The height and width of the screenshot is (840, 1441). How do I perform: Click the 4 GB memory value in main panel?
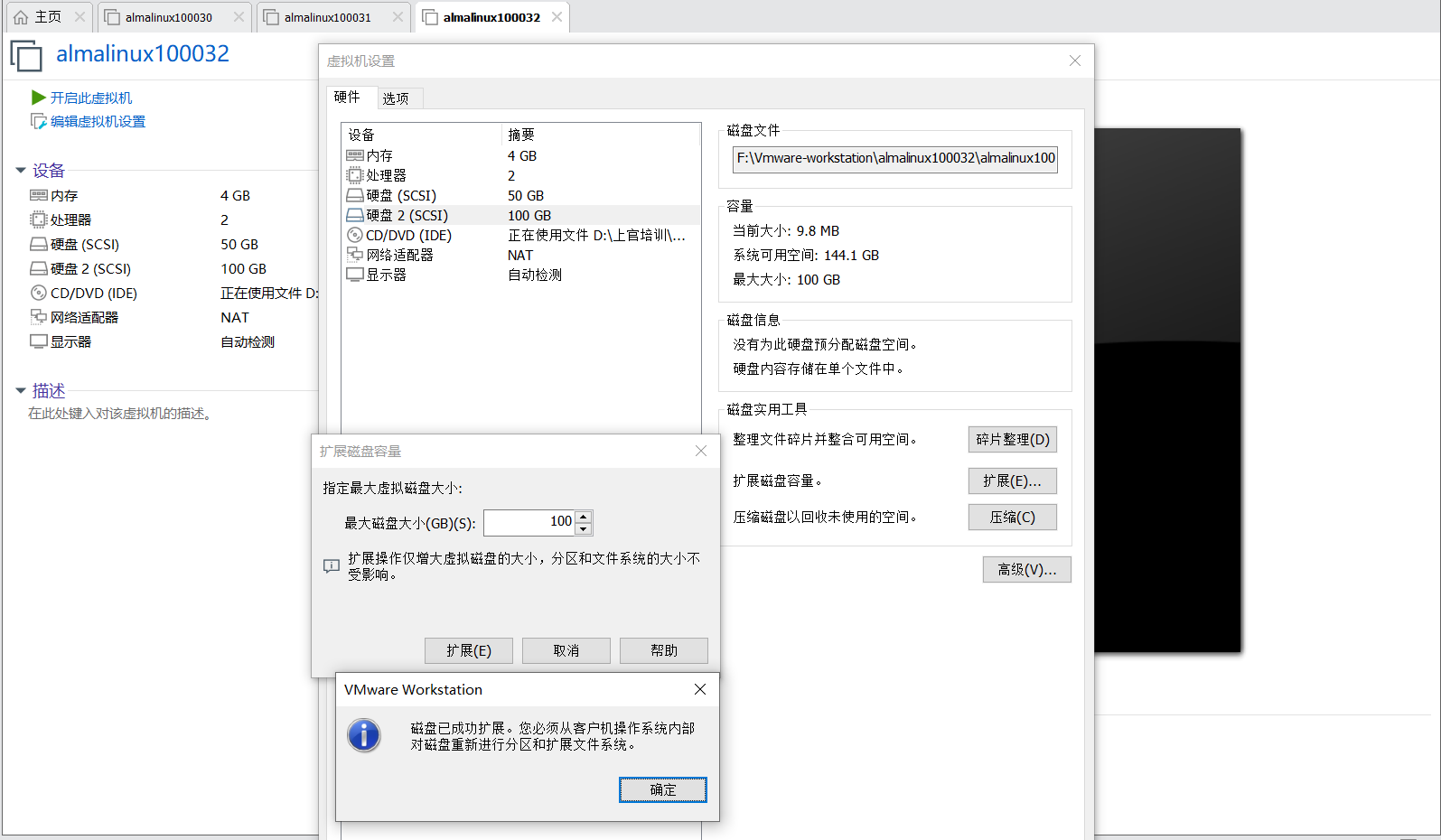click(x=235, y=195)
